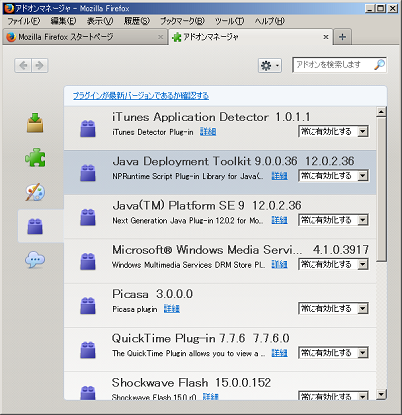The width and height of the screenshot is (402, 415).
Task: Open the Get Add-ons download box category
Action: pyautogui.click(x=35, y=123)
